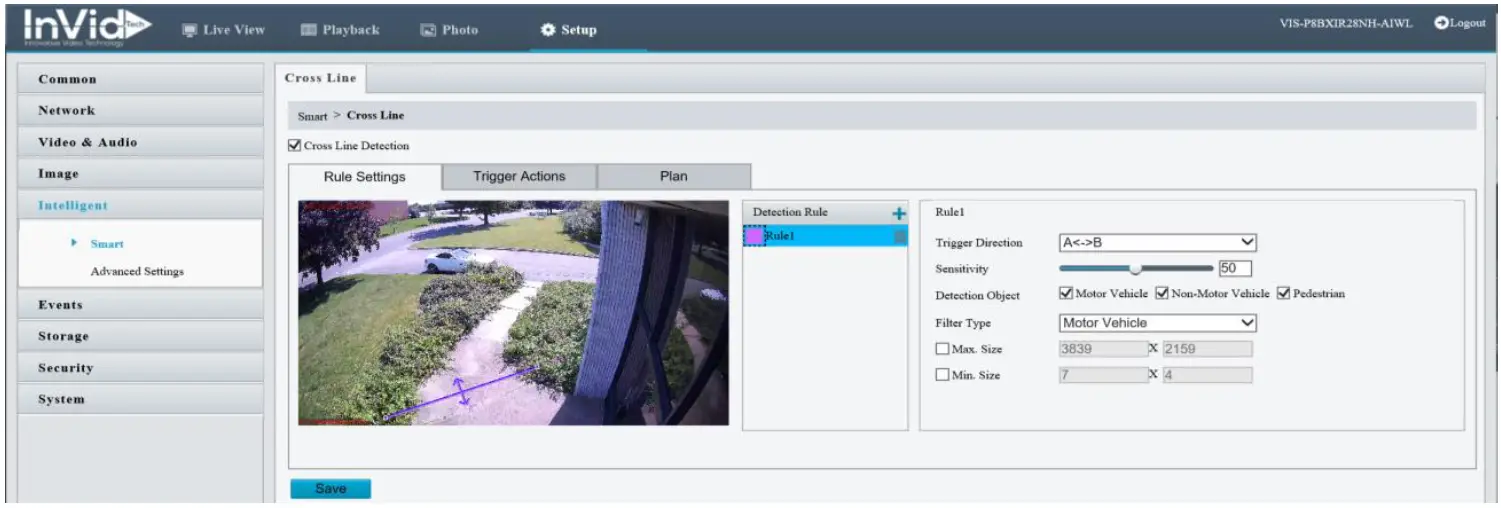This screenshot has height=508, width=1501.
Task: Click the device name VIS-P8BXIR28NH-AIWL
Action: click(x=1346, y=24)
